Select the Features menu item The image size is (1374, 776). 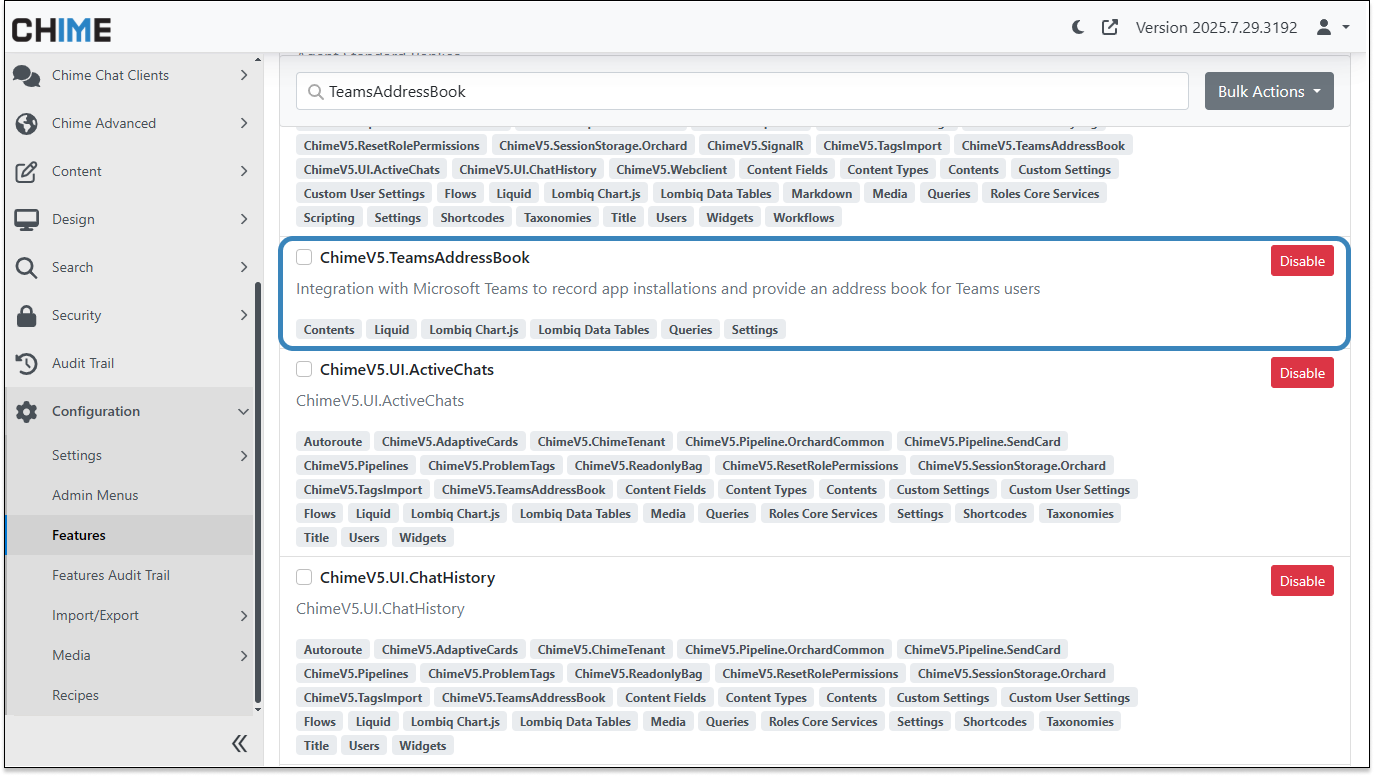pyautogui.click(x=79, y=535)
